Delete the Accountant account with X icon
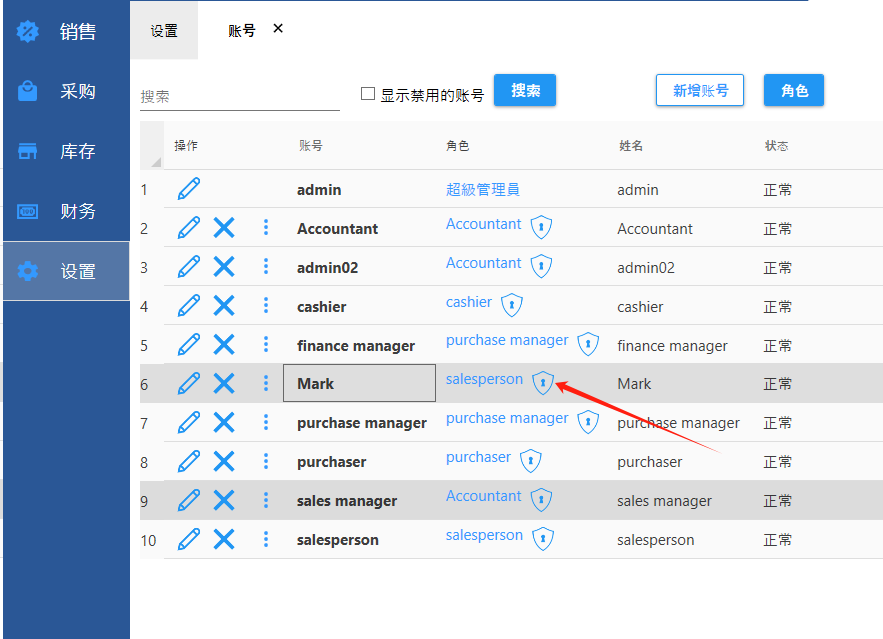 pyautogui.click(x=224, y=228)
